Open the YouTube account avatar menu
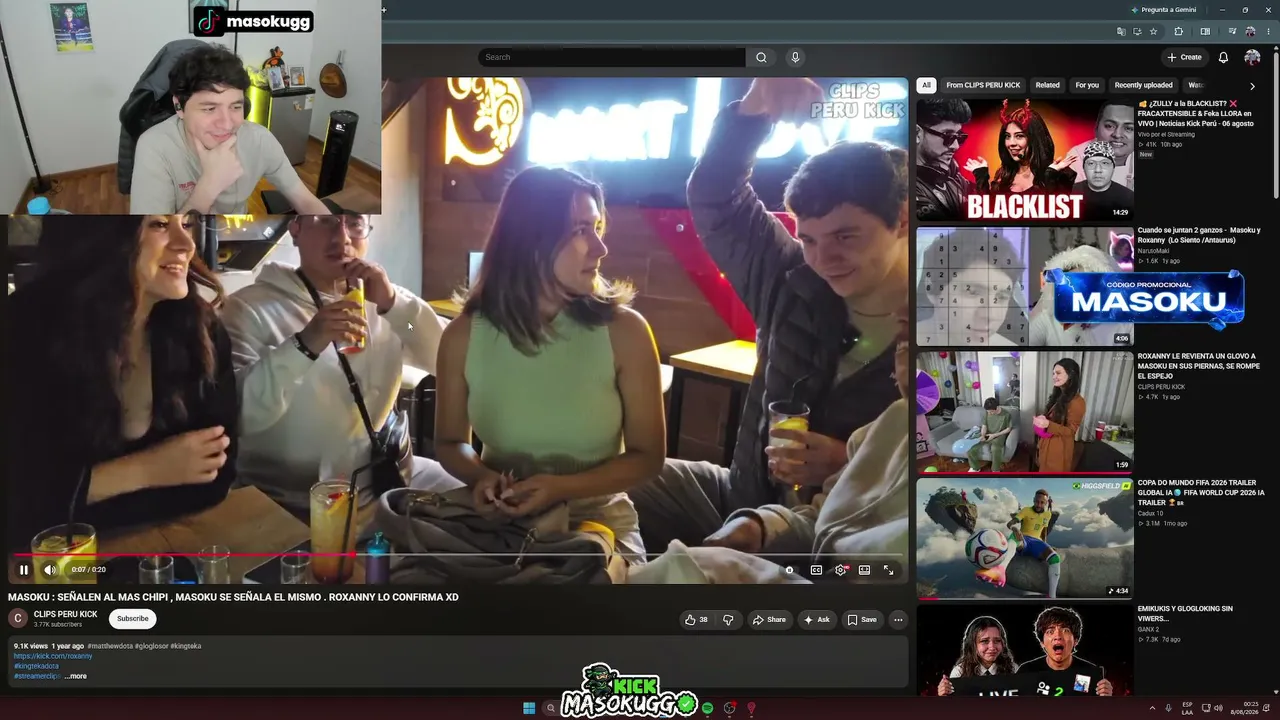The height and width of the screenshot is (720, 1280). coord(1252,57)
